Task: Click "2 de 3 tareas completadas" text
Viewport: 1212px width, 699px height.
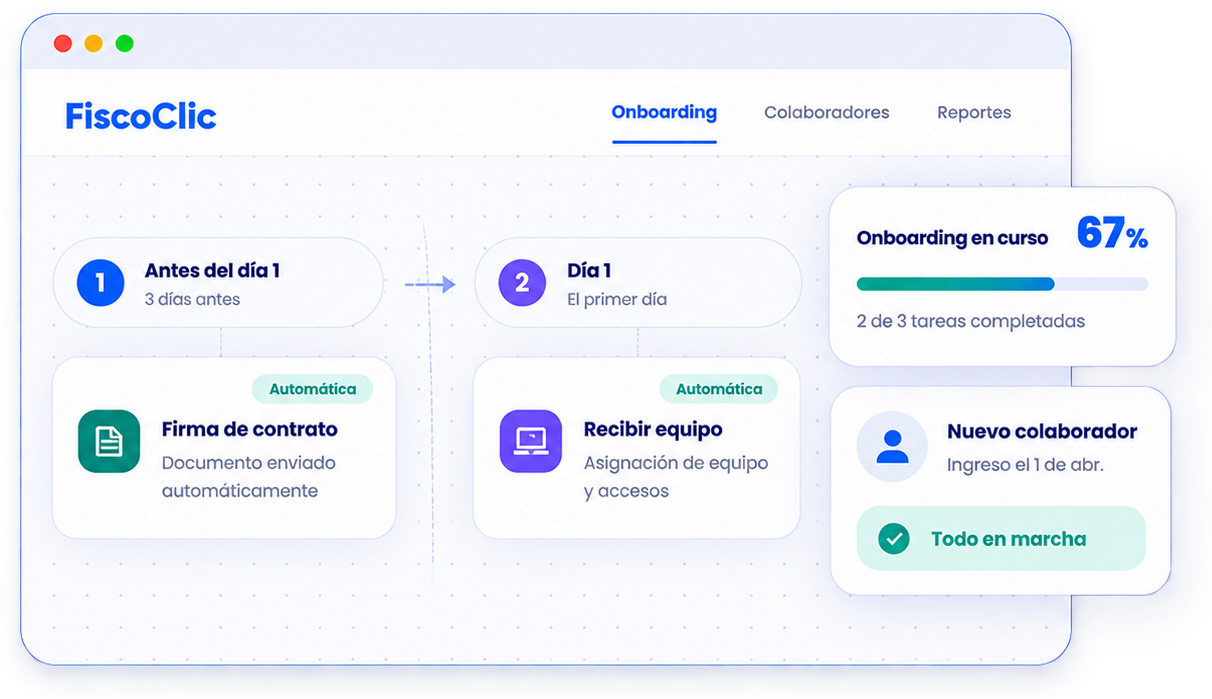Action: (x=970, y=321)
